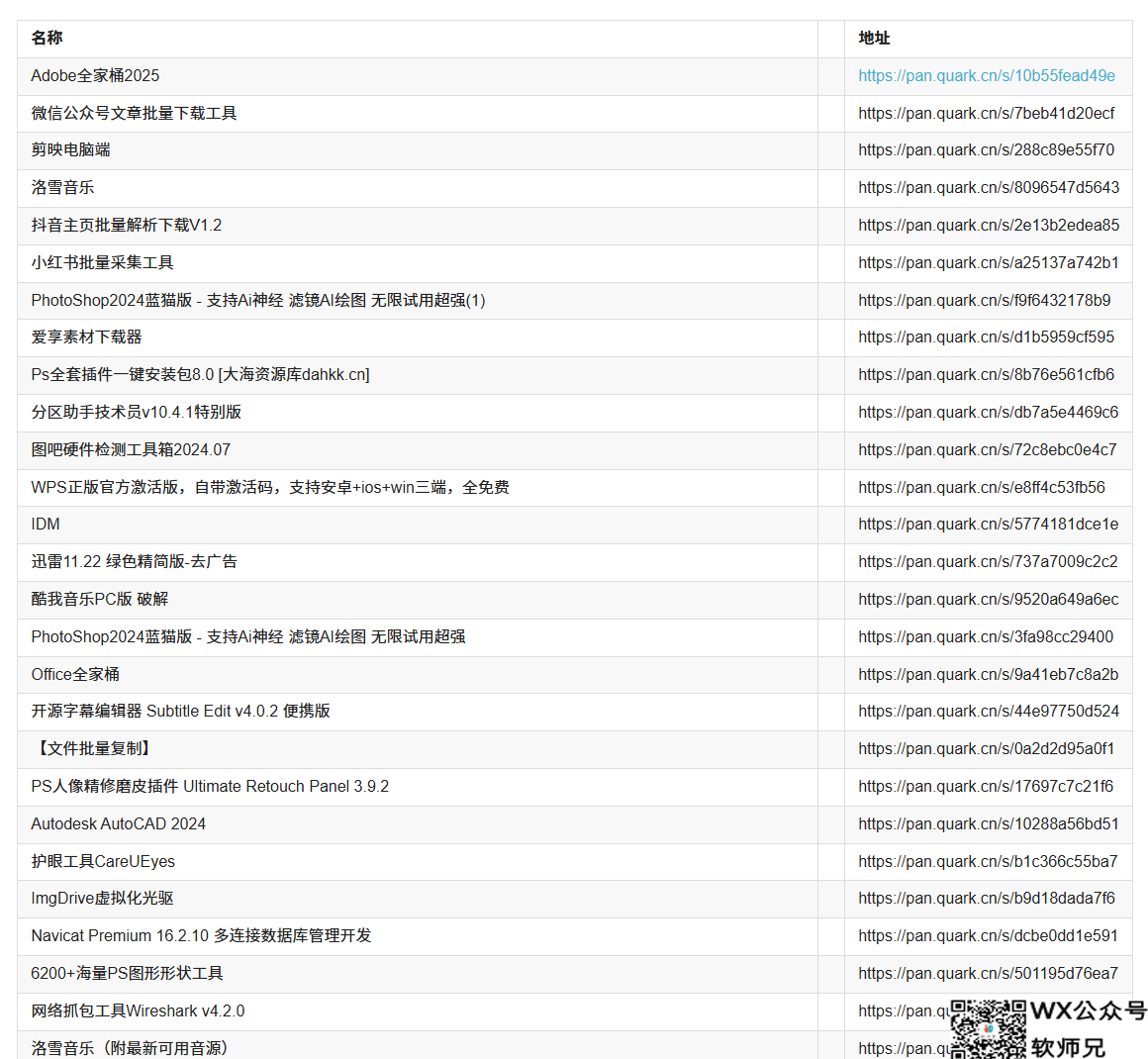Select the 小红书批量采集工具 name

[x=103, y=263]
